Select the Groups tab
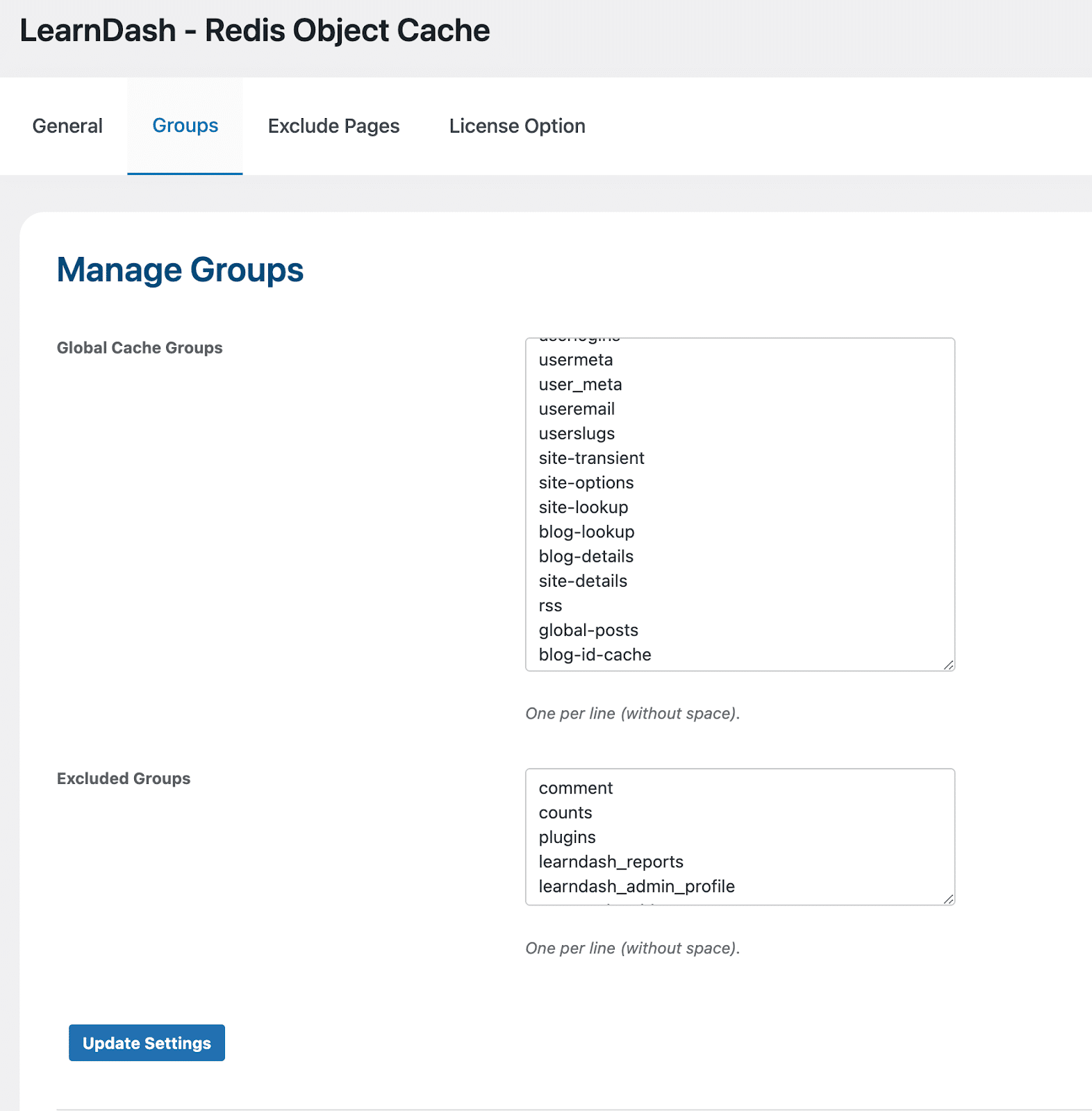 pyautogui.click(x=185, y=126)
